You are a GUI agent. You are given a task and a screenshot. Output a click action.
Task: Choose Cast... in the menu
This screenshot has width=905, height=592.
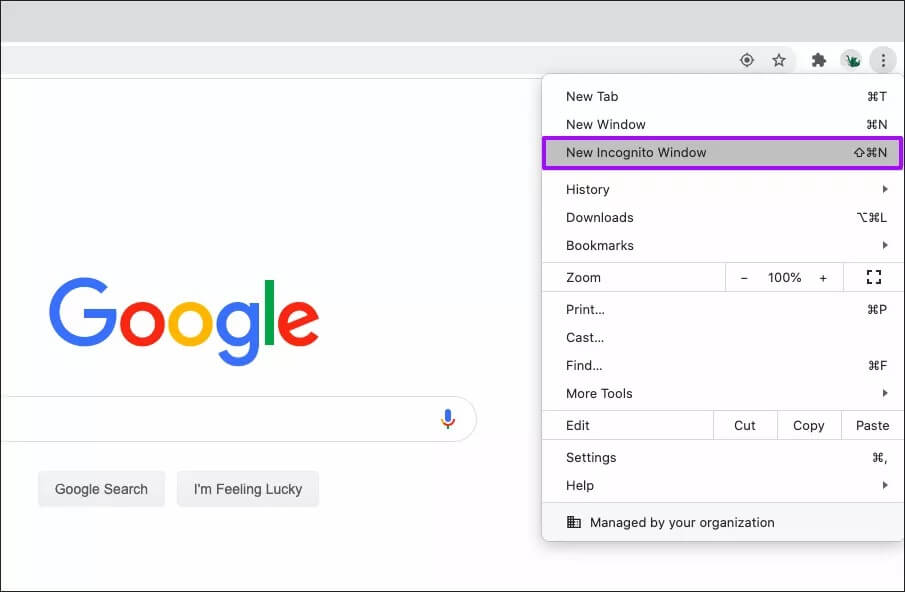[x=723, y=338]
